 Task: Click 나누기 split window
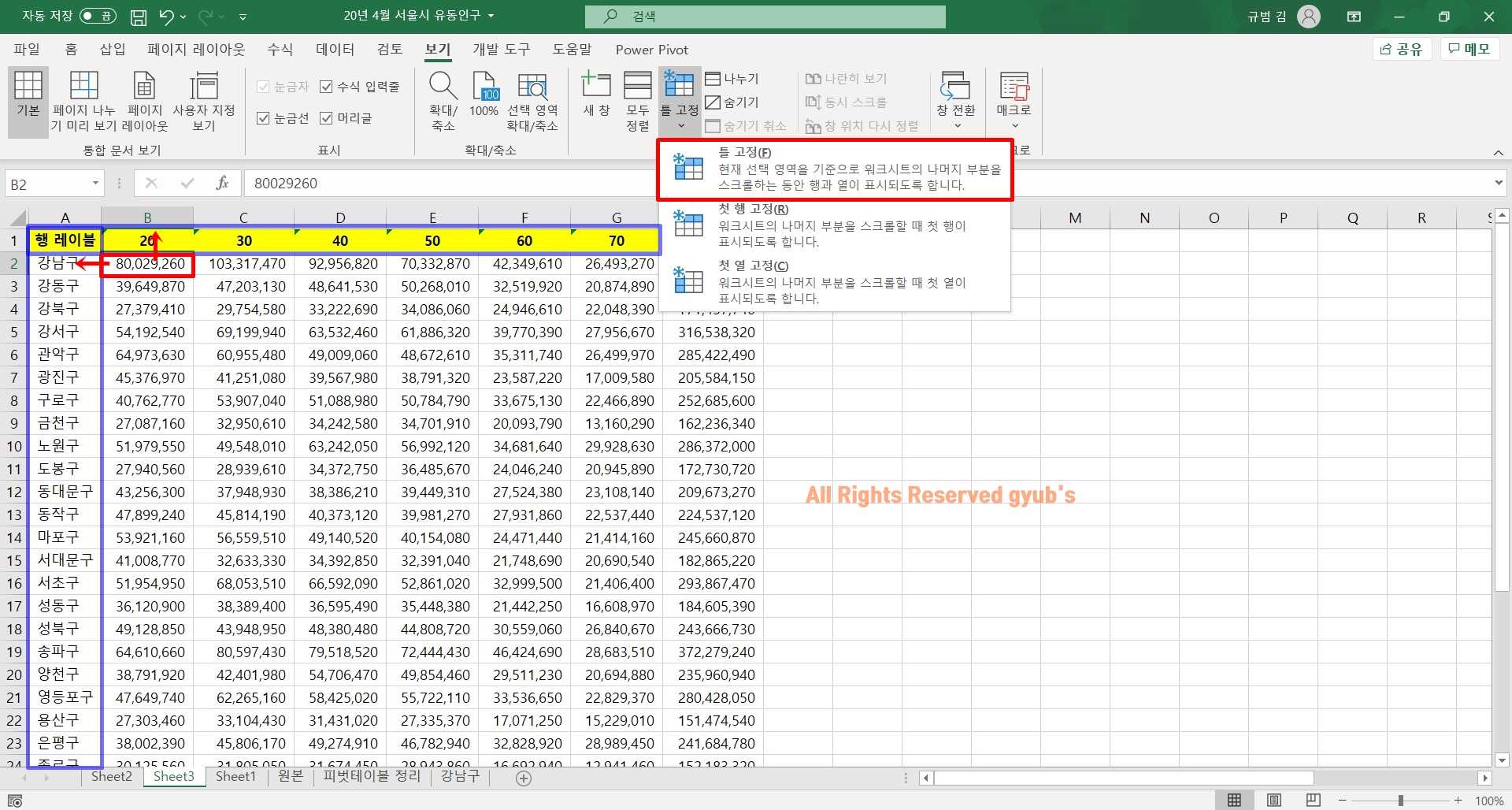tap(732, 79)
